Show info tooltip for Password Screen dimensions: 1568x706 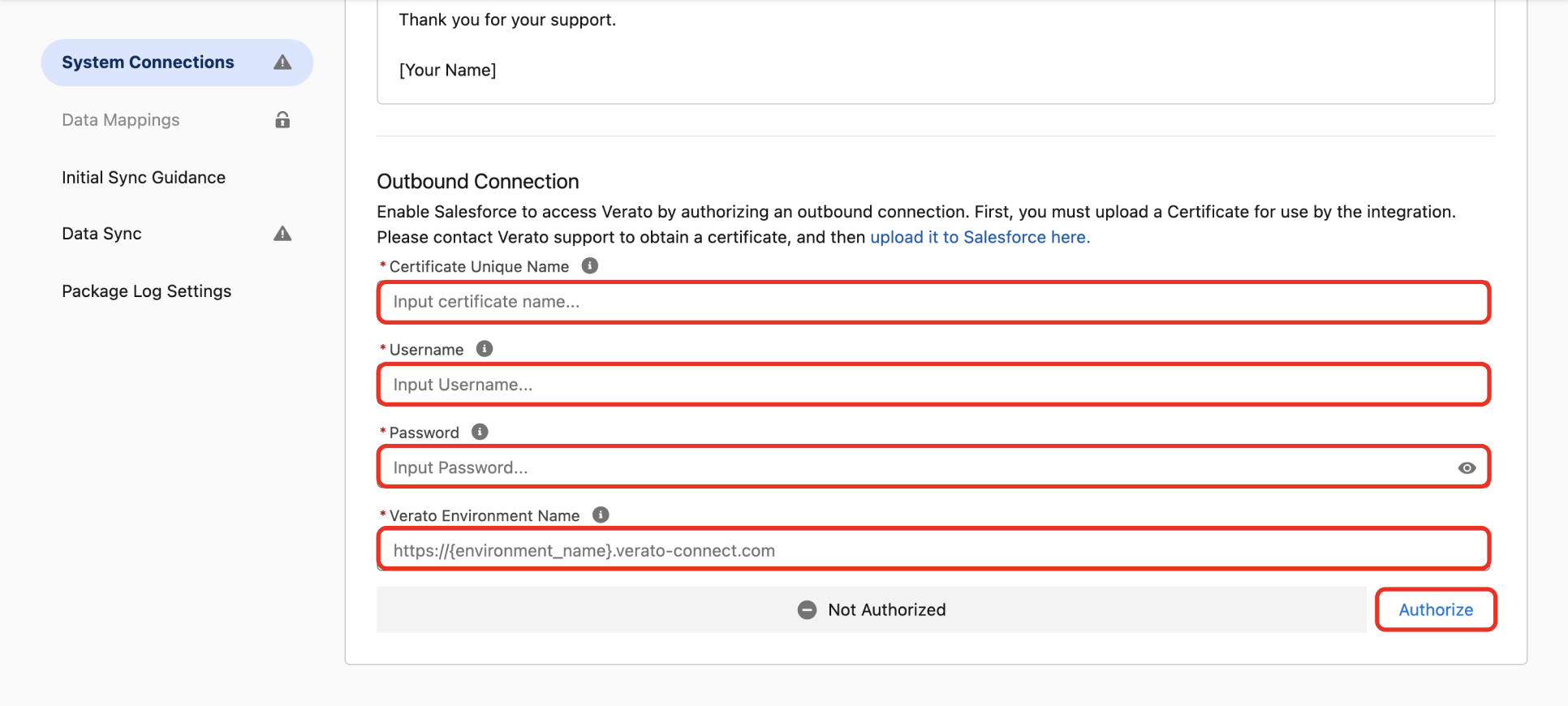pyautogui.click(x=480, y=432)
